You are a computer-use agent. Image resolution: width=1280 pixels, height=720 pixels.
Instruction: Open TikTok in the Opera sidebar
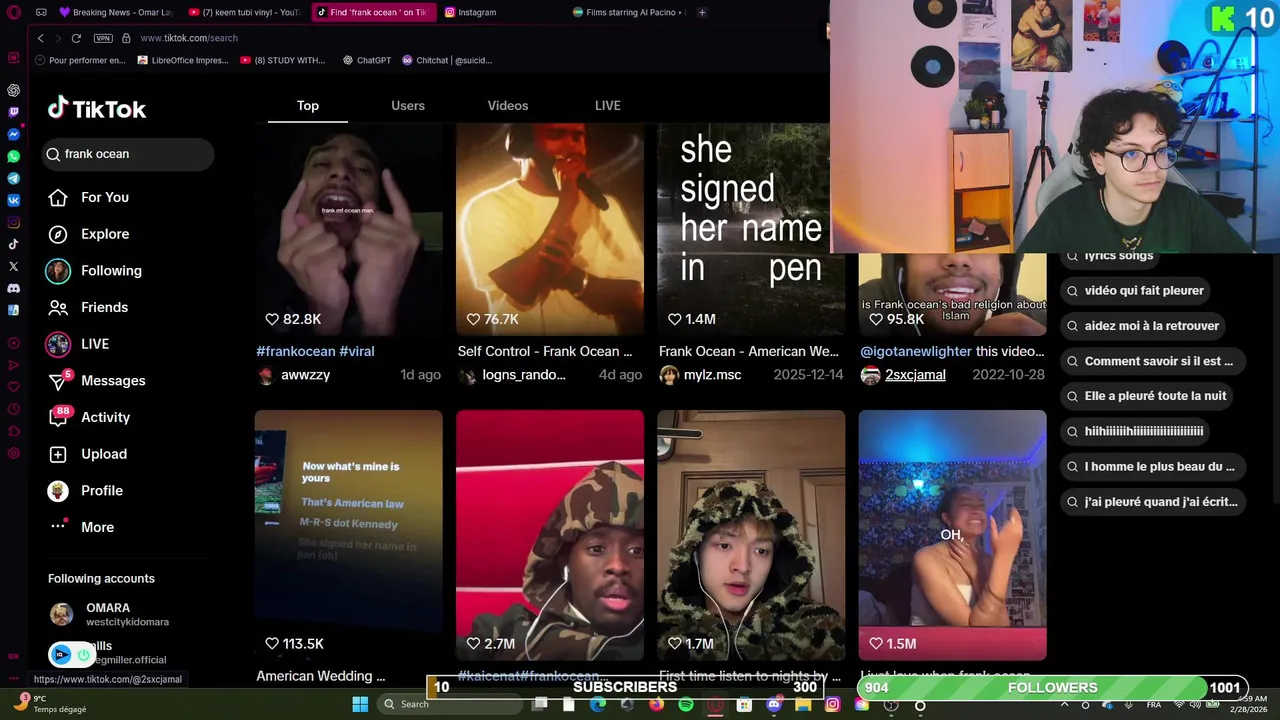click(x=13, y=244)
